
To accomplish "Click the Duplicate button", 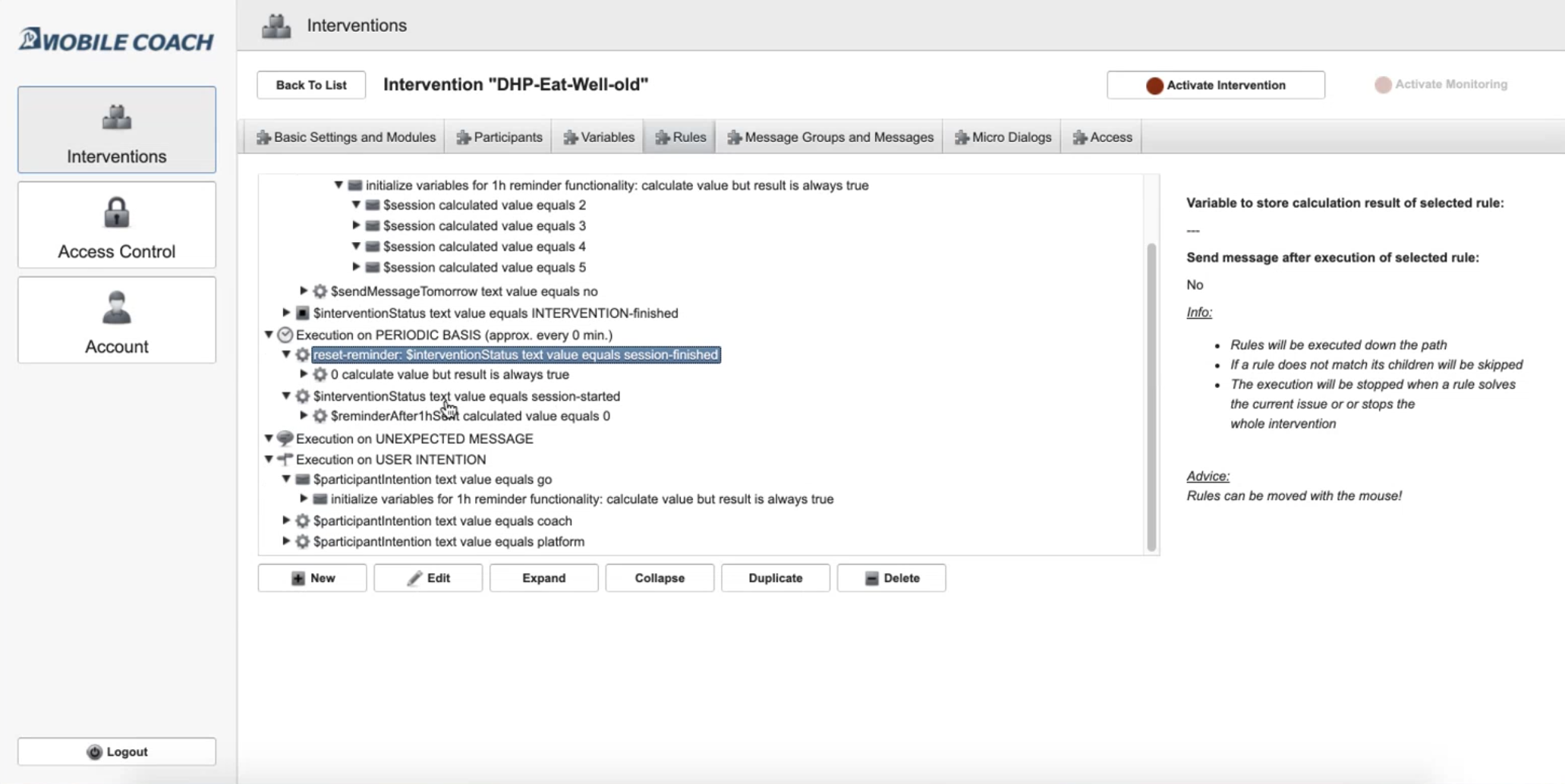I will tap(775, 578).
